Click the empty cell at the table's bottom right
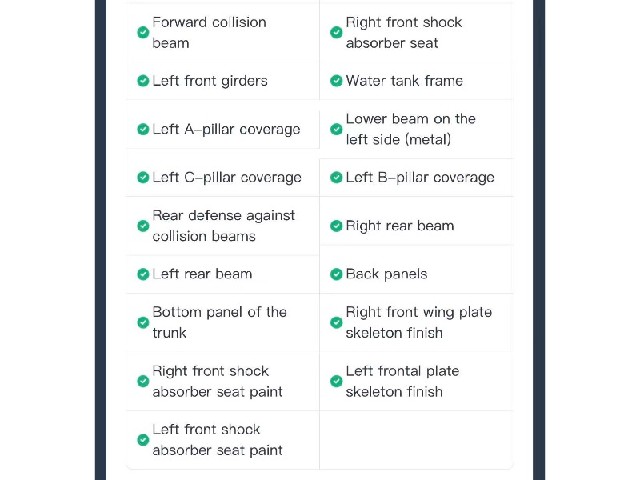The height and width of the screenshot is (480, 640). (416, 440)
